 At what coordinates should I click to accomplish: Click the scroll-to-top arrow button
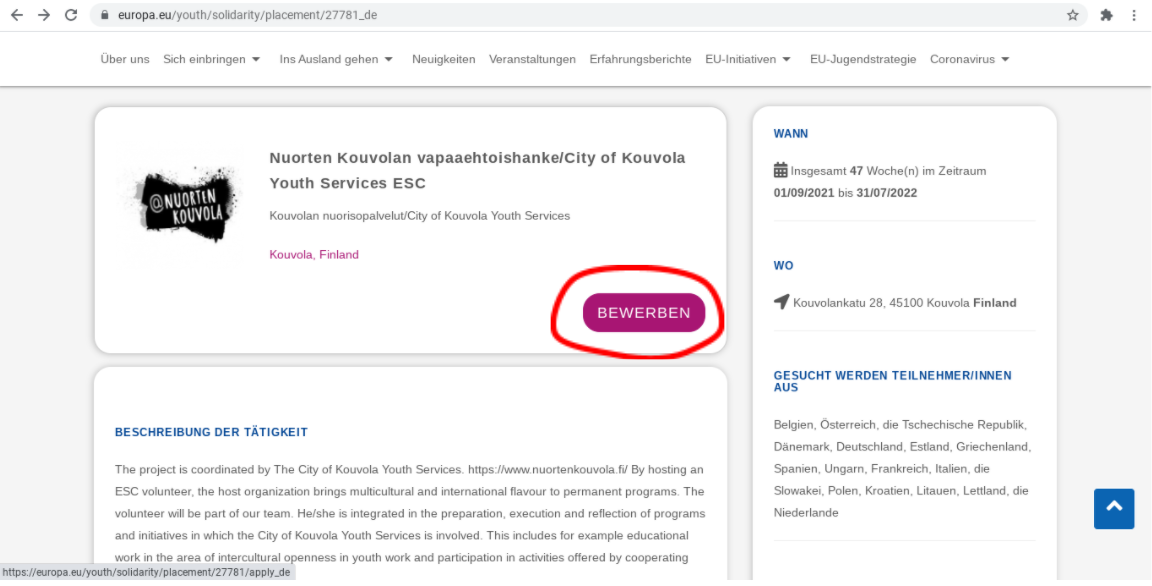[1114, 508]
